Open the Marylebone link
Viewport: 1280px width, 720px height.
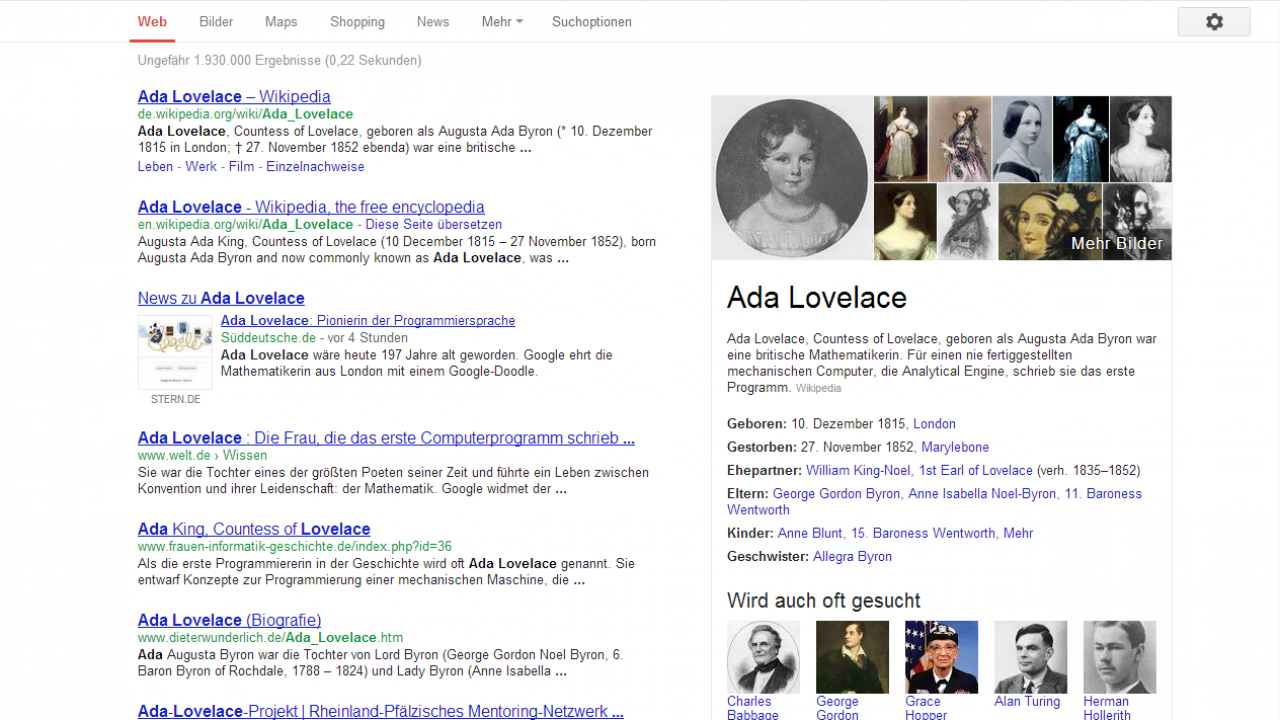[x=955, y=447]
